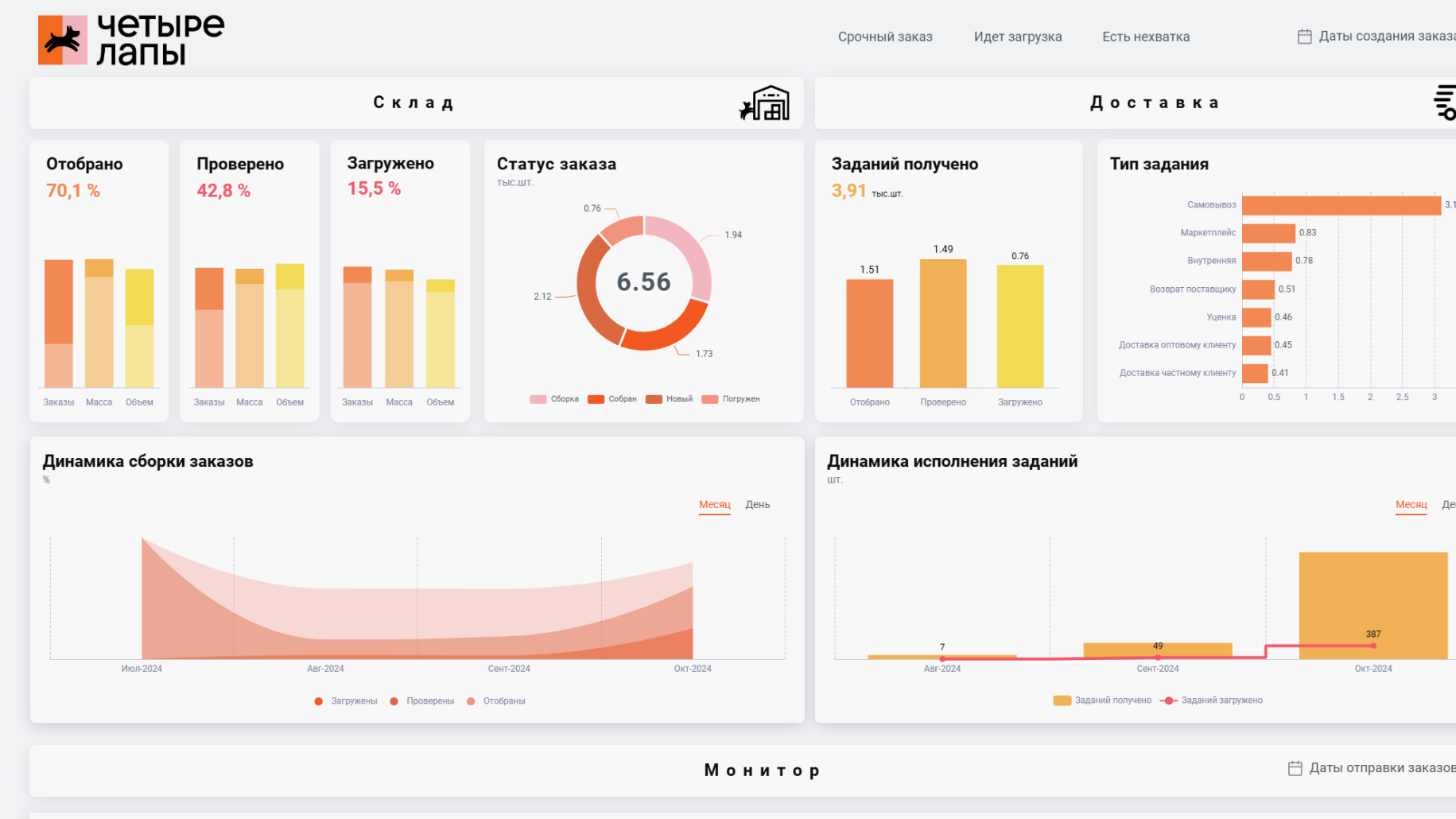Image resolution: width=1456 pixels, height=819 pixels.
Task: Filter by Идет загрузка
Action: (1018, 37)
